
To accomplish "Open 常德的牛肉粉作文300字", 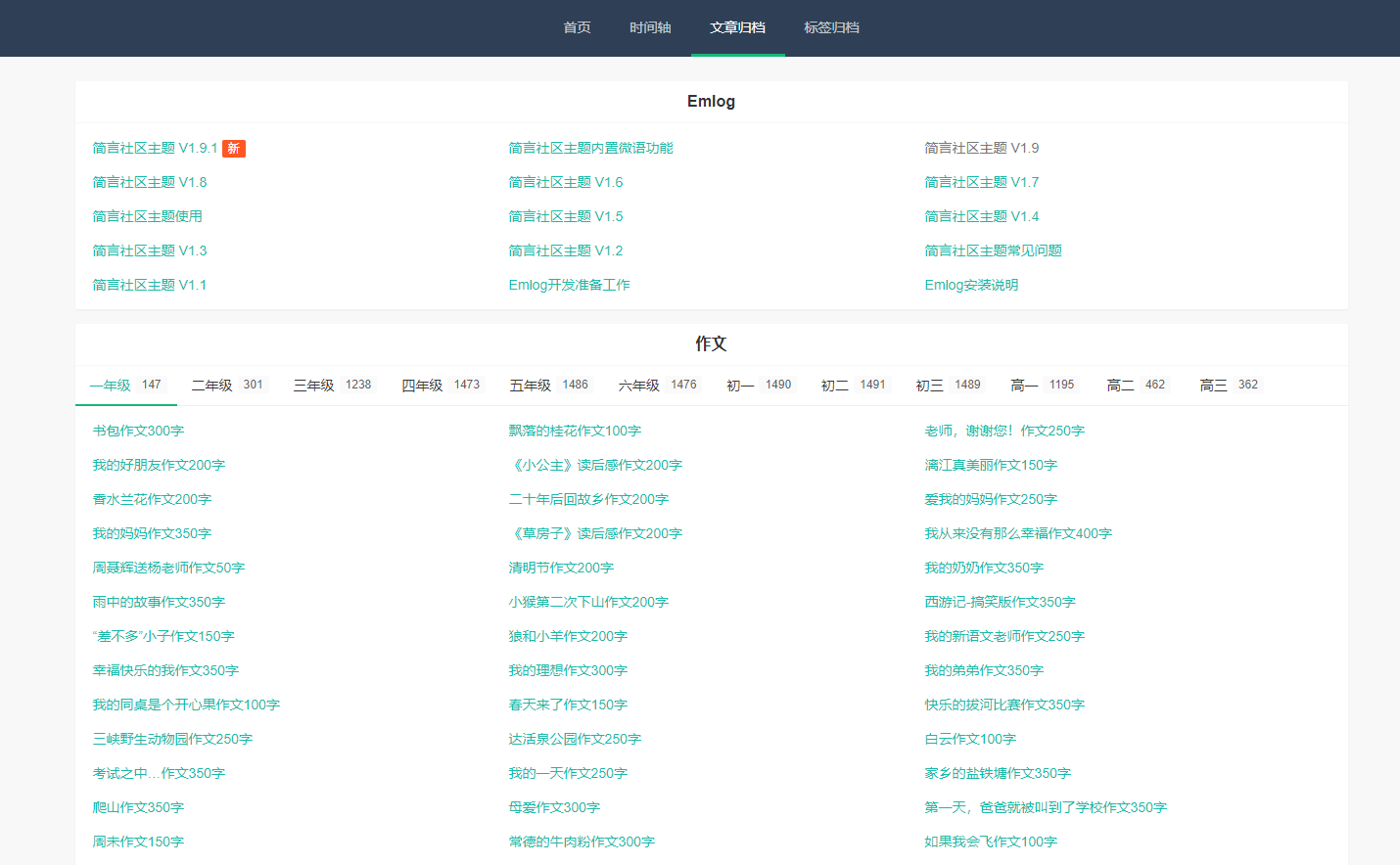I will click(x=582, y=842).
